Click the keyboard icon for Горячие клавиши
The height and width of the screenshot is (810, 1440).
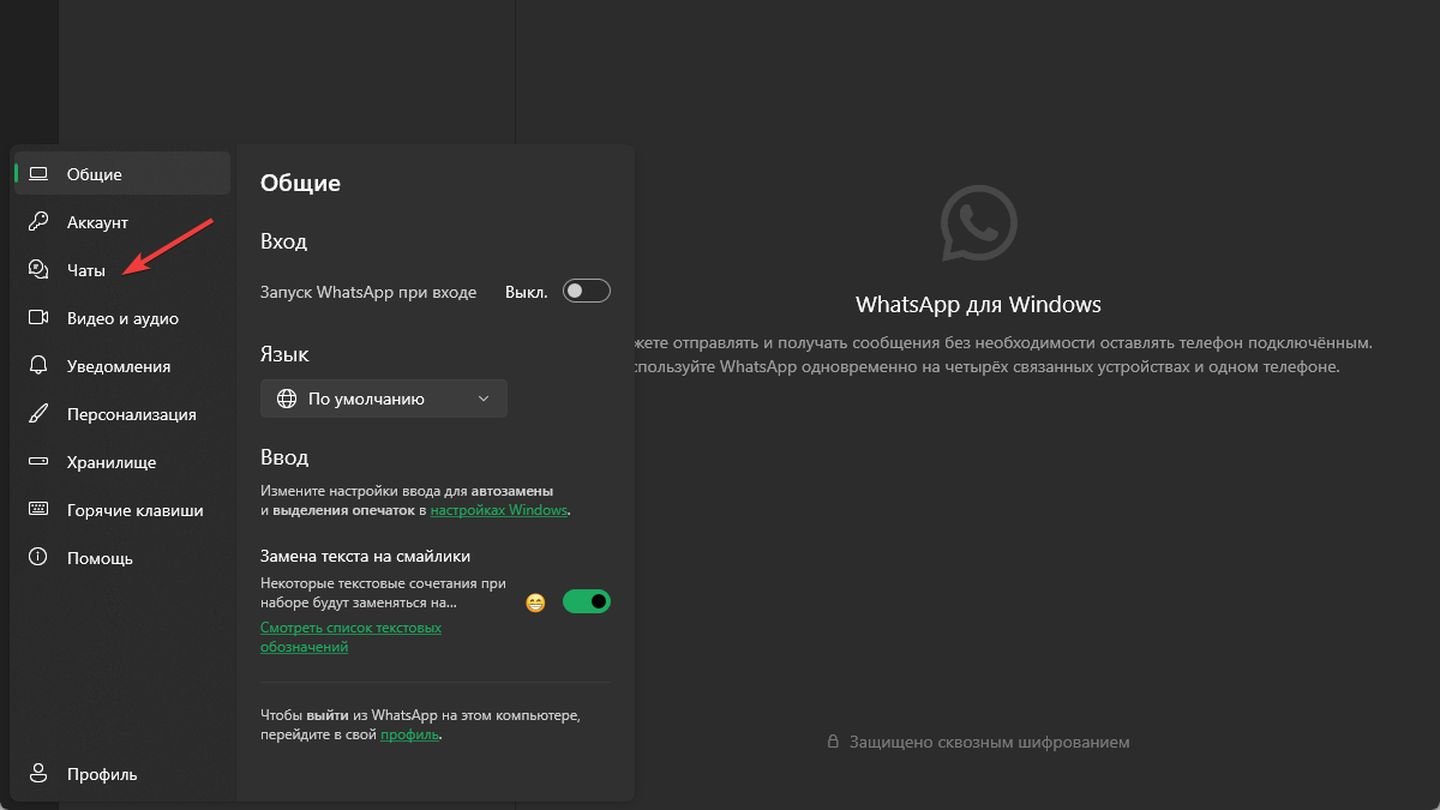pos(38,510)
